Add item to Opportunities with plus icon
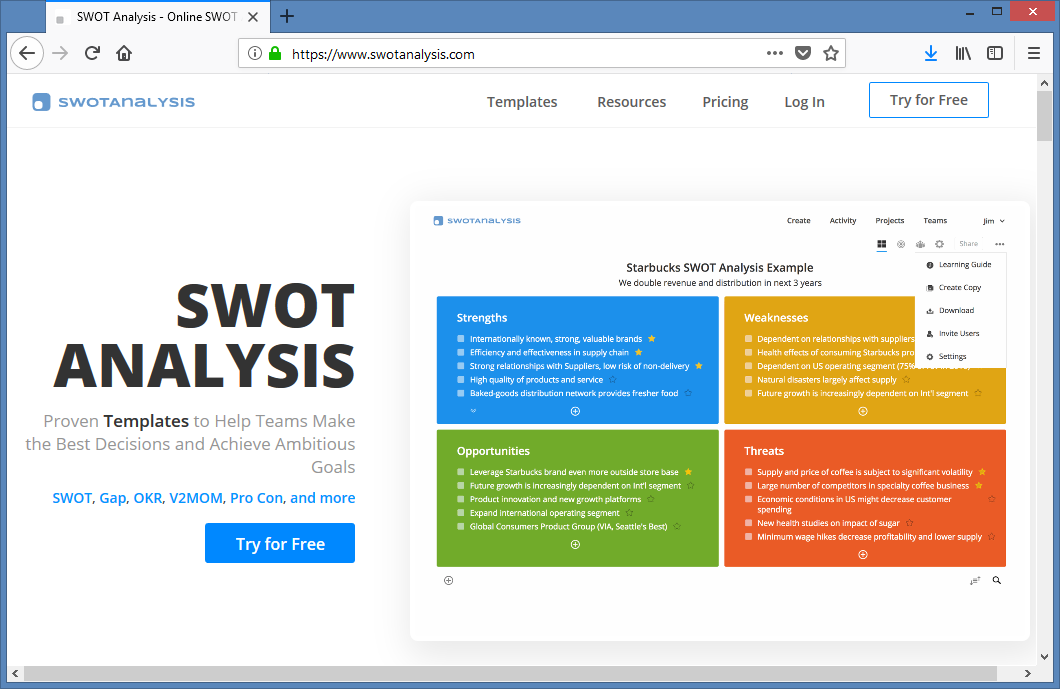Screen dimensions: 1060x689 575,544
